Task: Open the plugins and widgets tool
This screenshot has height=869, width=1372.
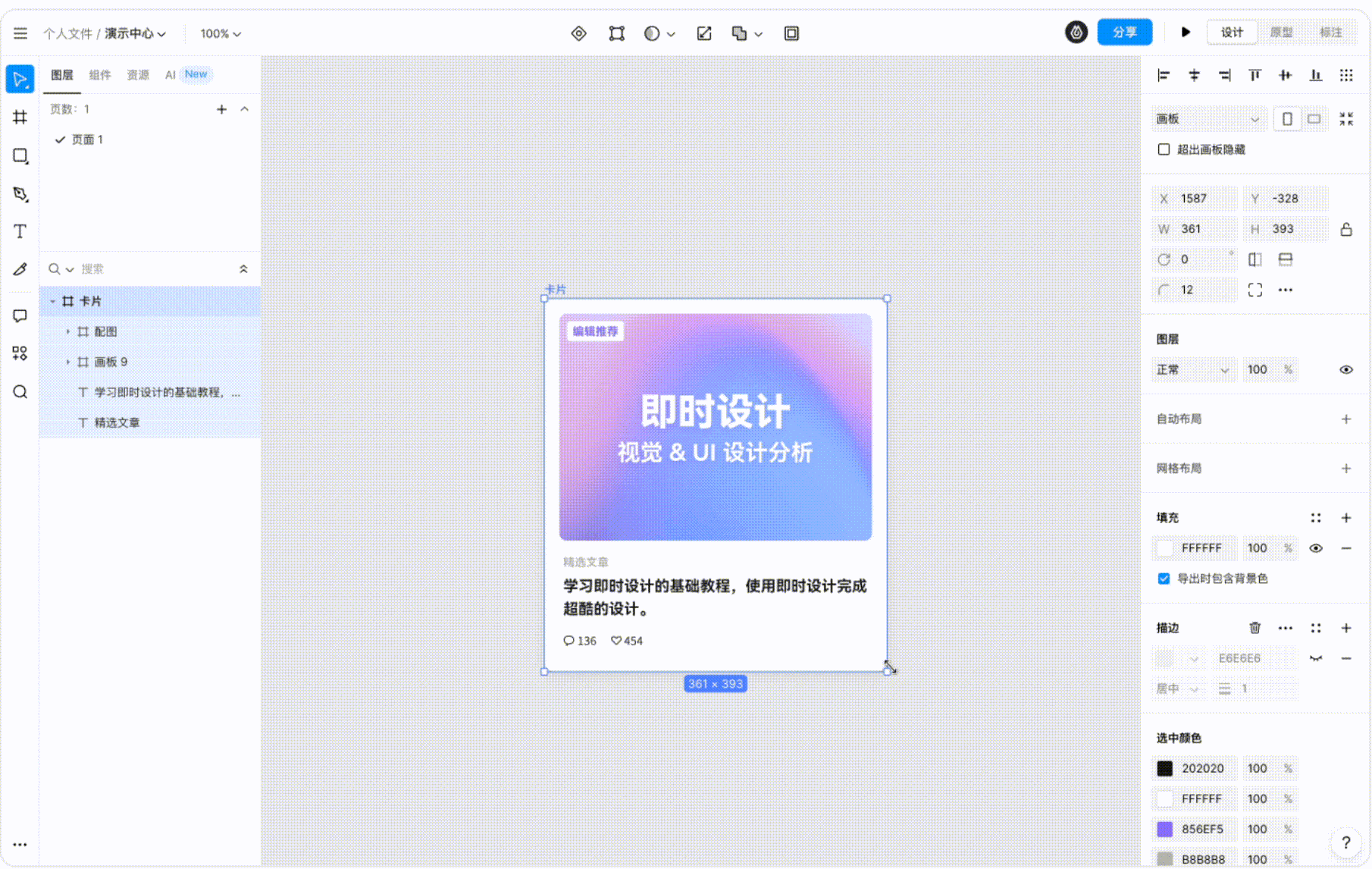Action: pyautogui.click(x=20, y=353)
